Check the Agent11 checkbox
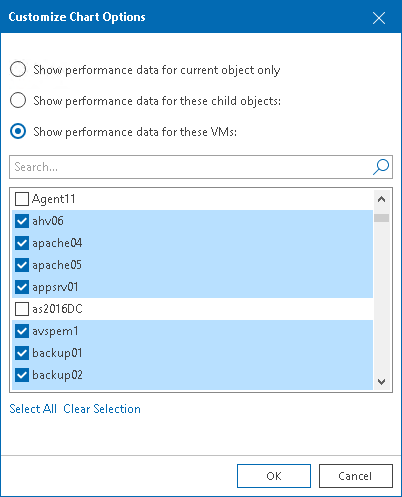This screenshot has width=402, height=497. pyautogui.click(x=22, y=199)
